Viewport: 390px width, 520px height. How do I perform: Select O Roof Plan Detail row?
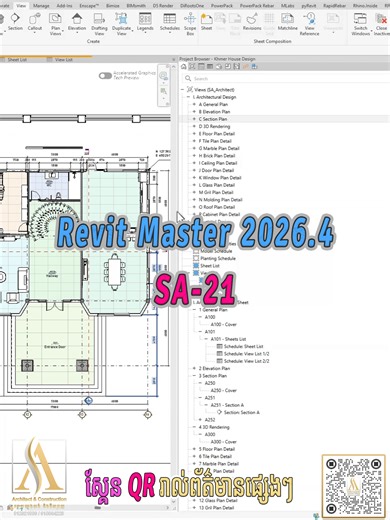click(217, 207)
